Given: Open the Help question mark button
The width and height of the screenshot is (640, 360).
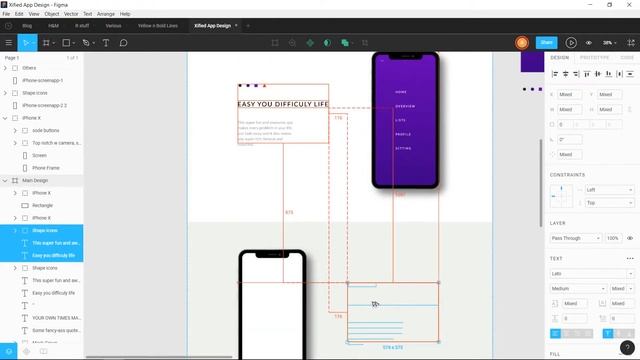Looking at the screenshot, I should click(x=627, y=348).
